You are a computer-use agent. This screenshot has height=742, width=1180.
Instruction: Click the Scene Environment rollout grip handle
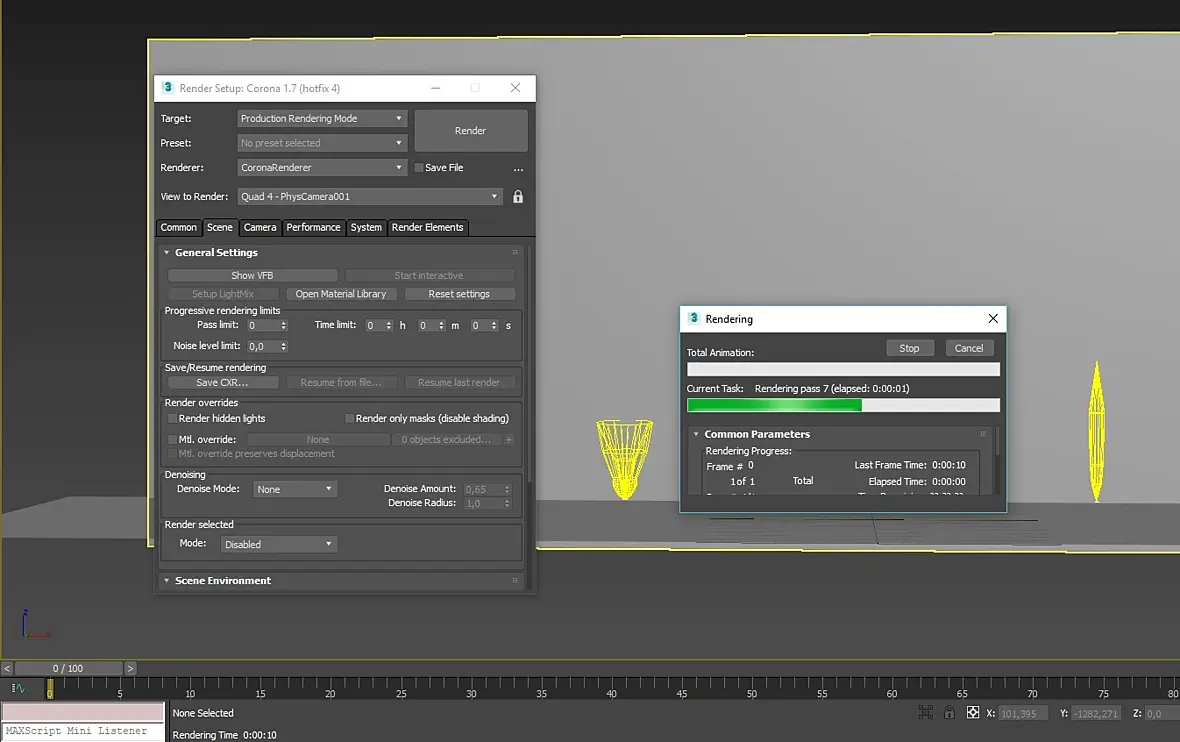pos(515,580)
